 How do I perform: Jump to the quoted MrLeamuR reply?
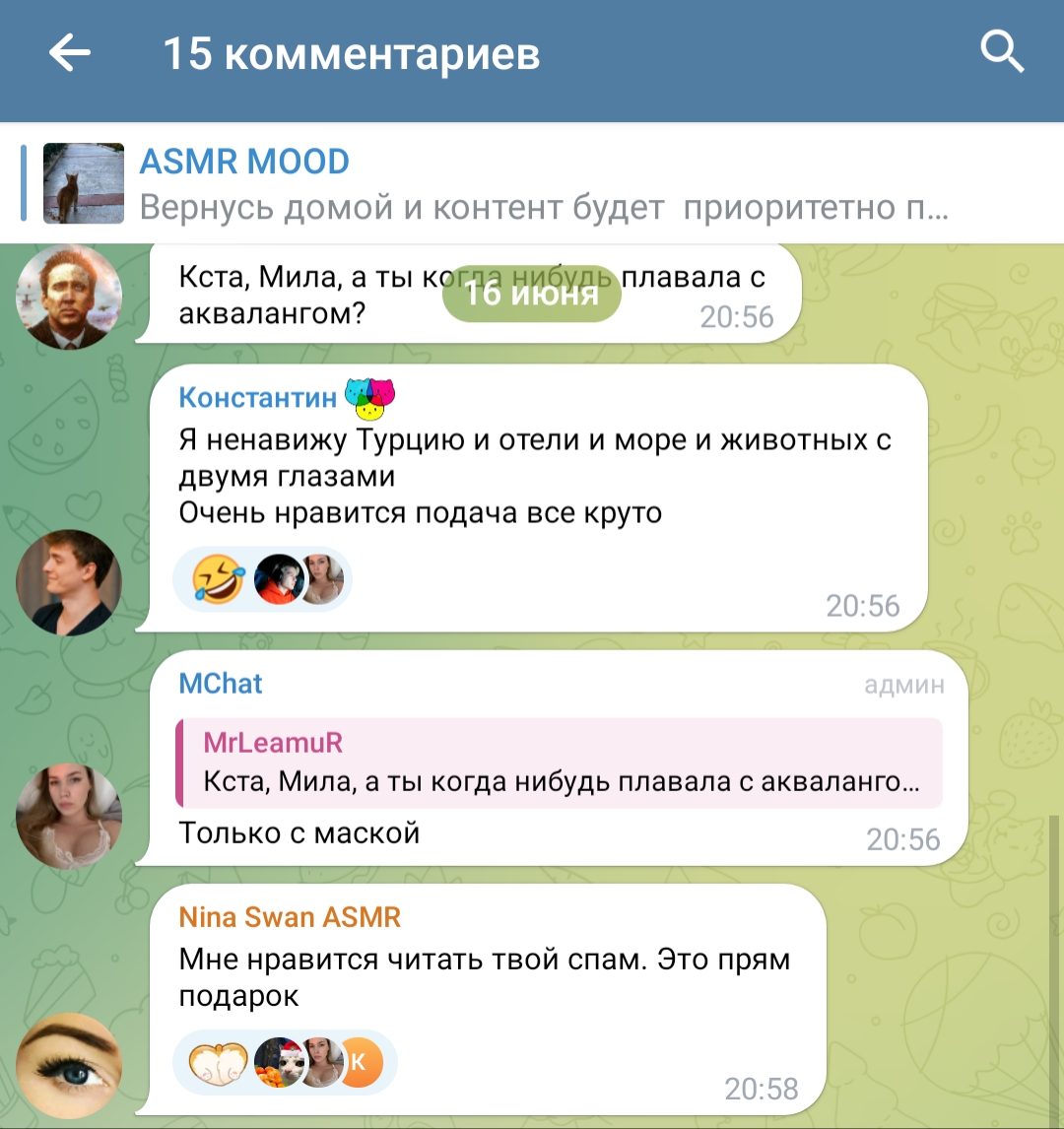coord(560,764)
